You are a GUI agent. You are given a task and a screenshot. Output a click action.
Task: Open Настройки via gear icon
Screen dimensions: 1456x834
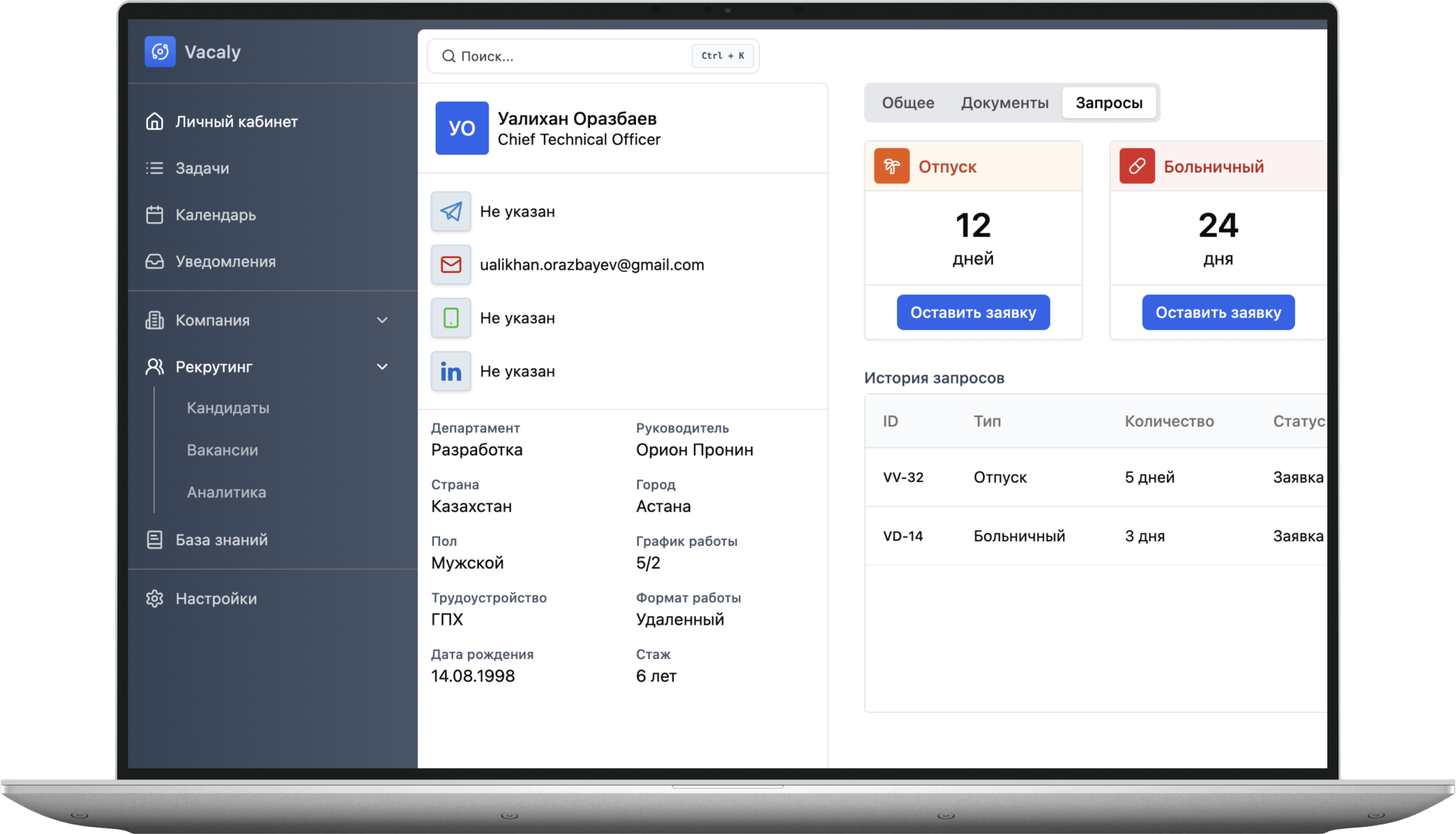(155, 599)
